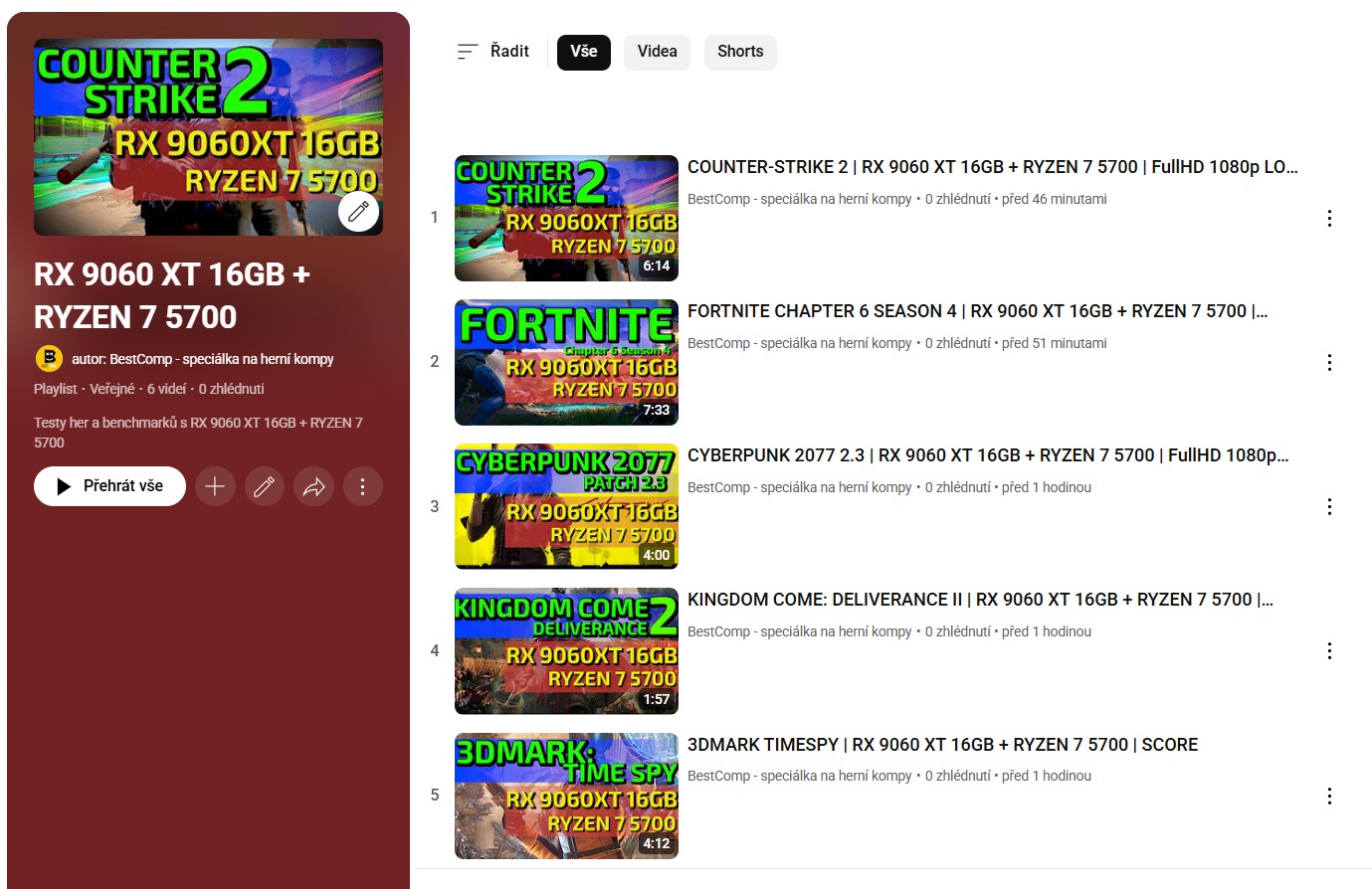Viewport: 1372px width, 889px height.
Task: Open the Fortnite Chapter 6 Season 4 video title
Action: point(978,311)
